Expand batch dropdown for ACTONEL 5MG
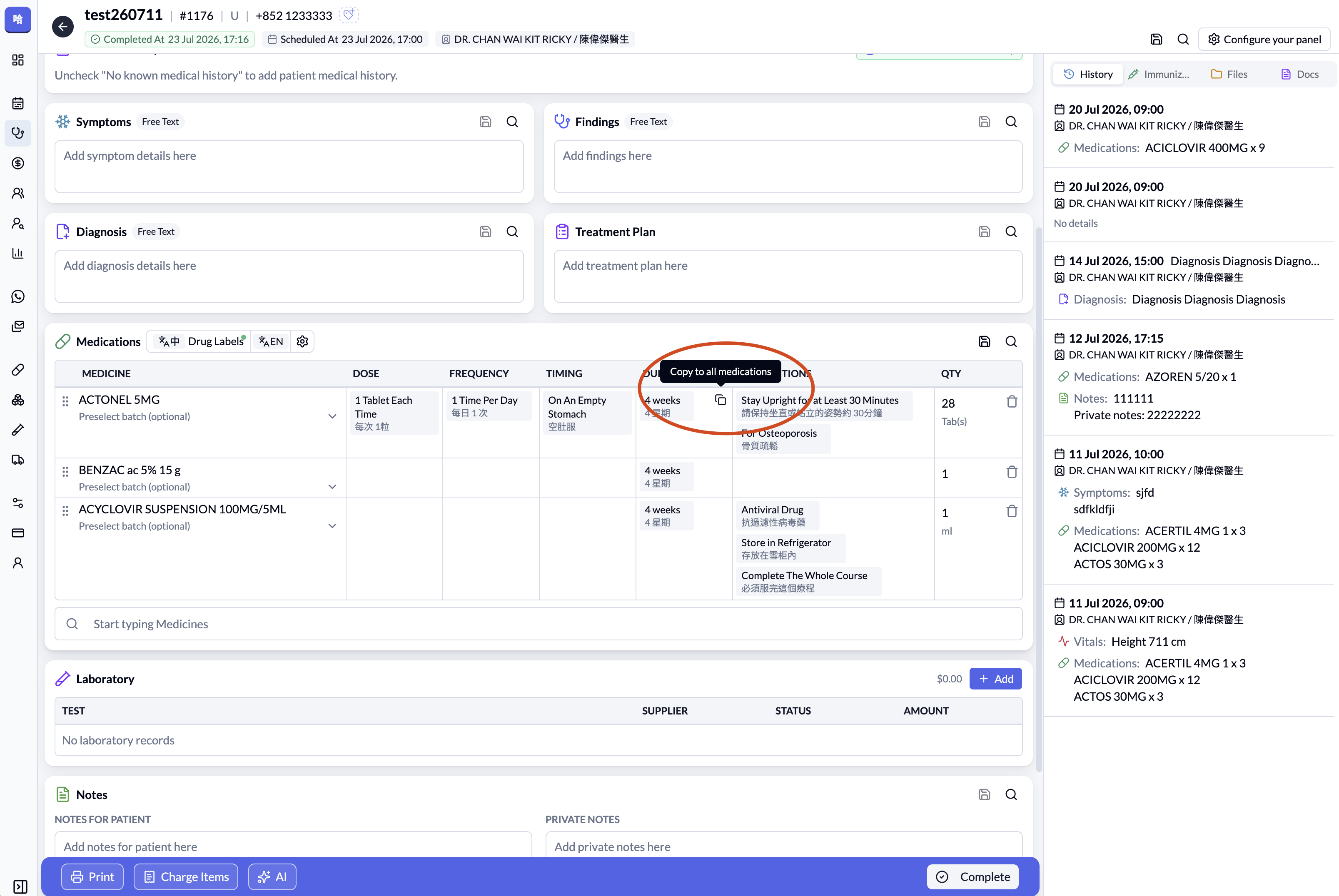 pos(332,417)
